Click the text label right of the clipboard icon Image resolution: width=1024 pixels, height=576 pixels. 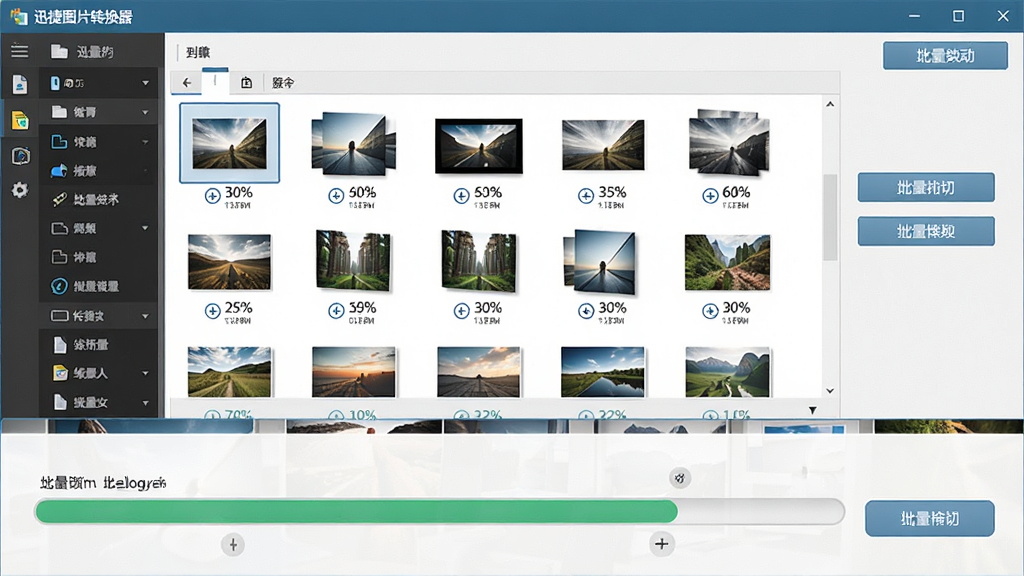[283, 83]
